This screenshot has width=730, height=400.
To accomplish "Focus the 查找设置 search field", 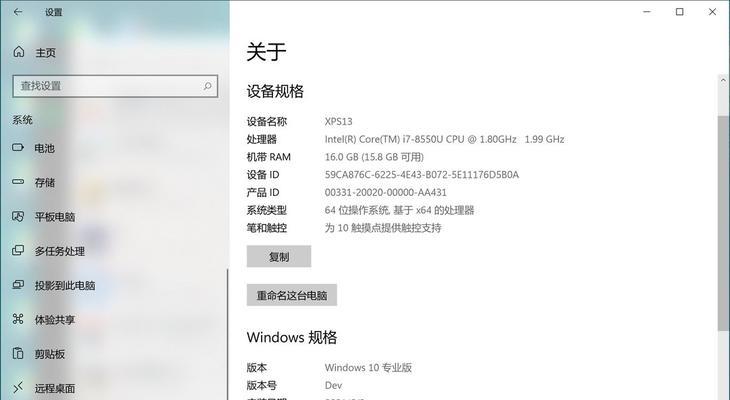I will coord(115,86).
